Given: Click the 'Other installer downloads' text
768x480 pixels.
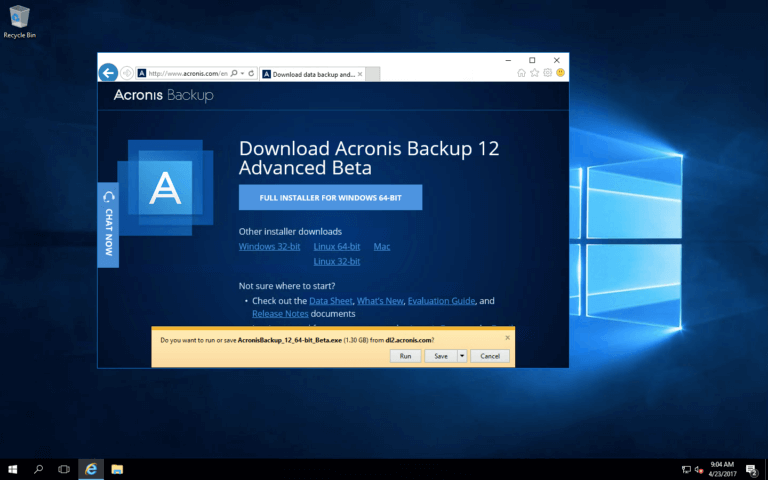Looking at the screenshot, I should coord(290,231).
